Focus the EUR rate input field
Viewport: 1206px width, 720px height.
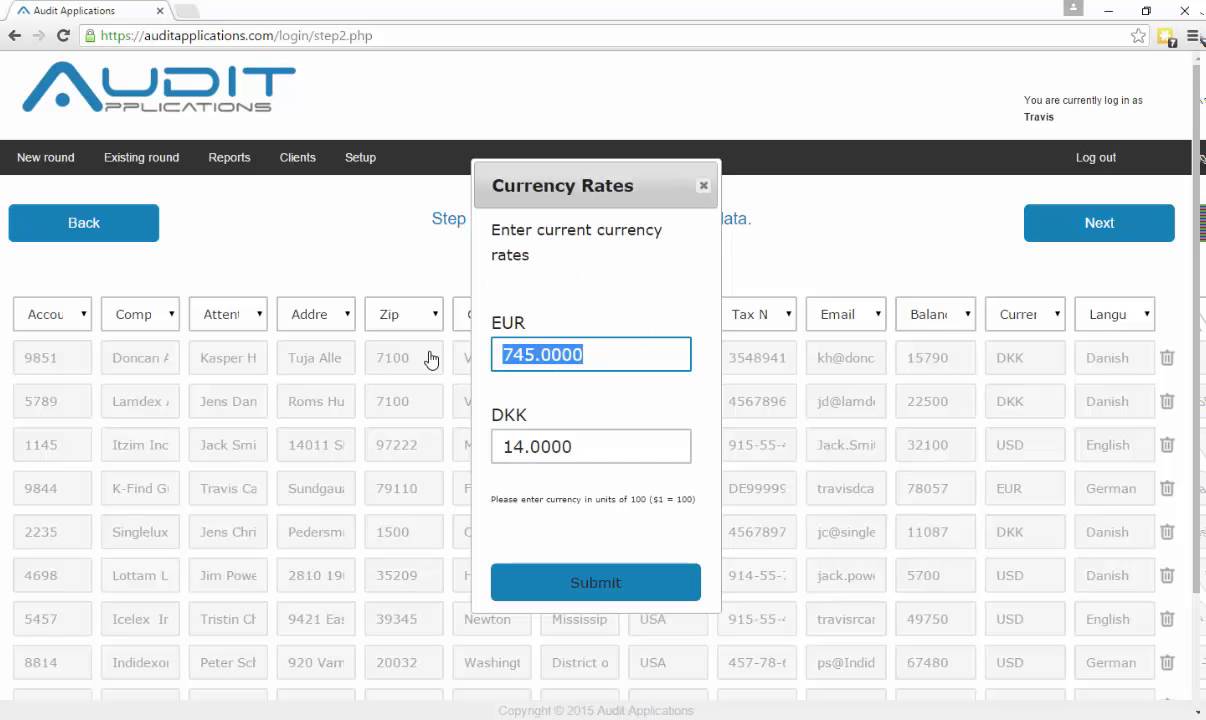point(591,354)
